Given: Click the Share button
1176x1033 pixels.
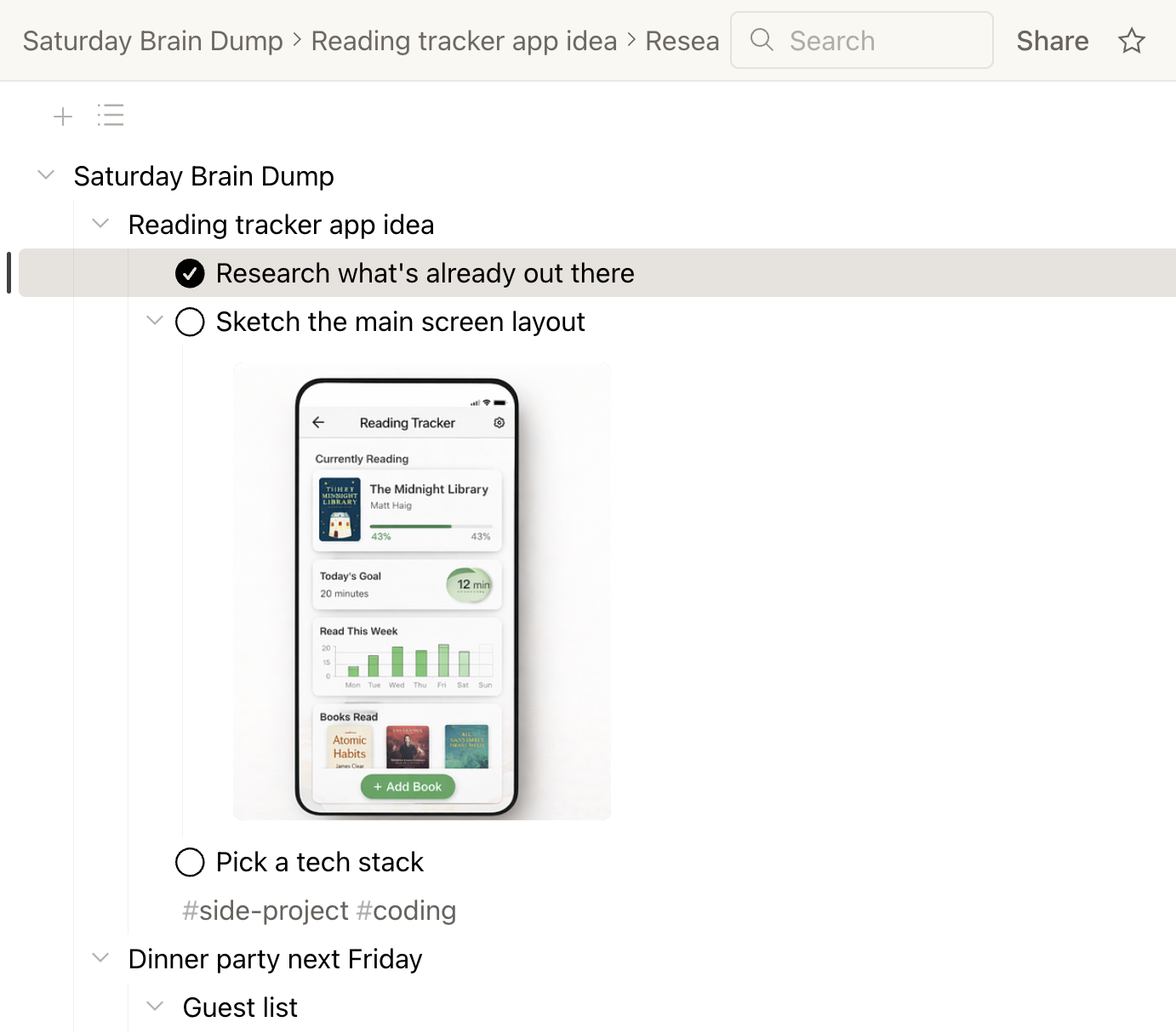Looking at the screenshot, I should tap(1052, 41).
